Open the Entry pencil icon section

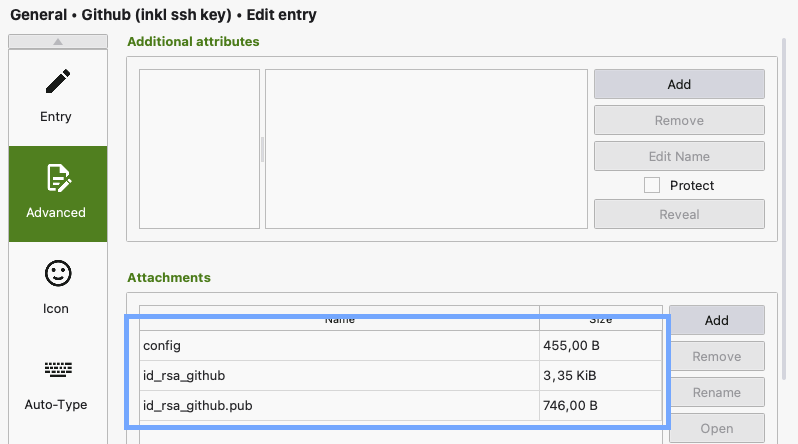(x=58, y=81)
